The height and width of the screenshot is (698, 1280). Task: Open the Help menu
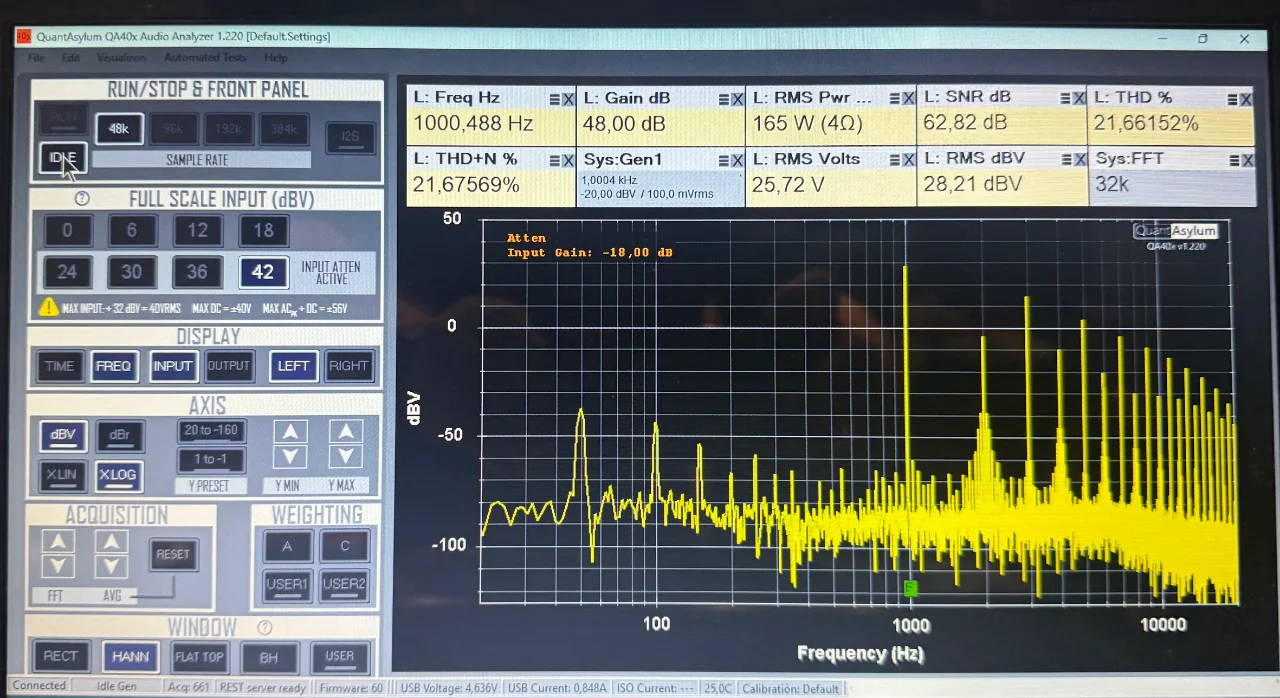coord(276,58)
